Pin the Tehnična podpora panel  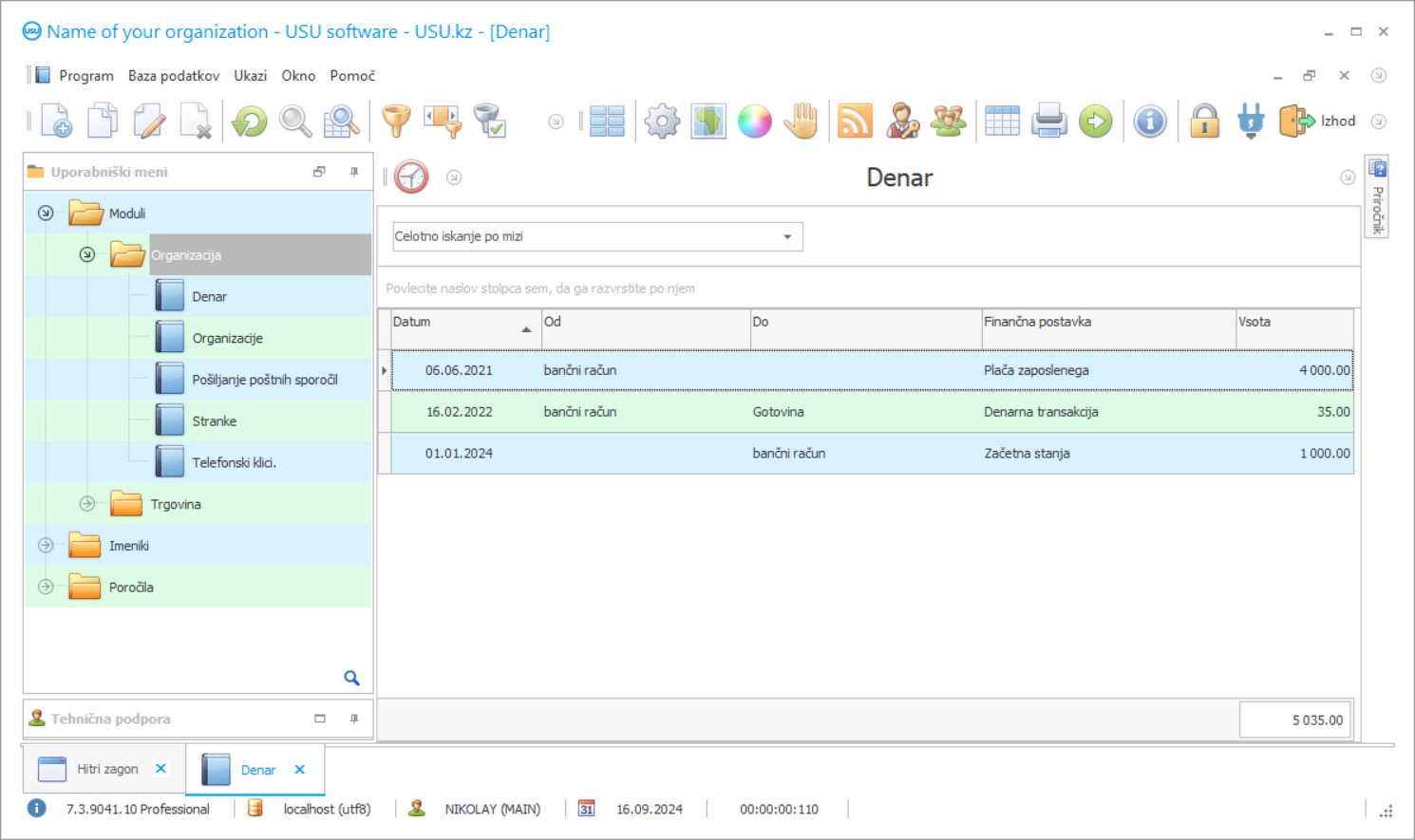(x=354, y=719)
